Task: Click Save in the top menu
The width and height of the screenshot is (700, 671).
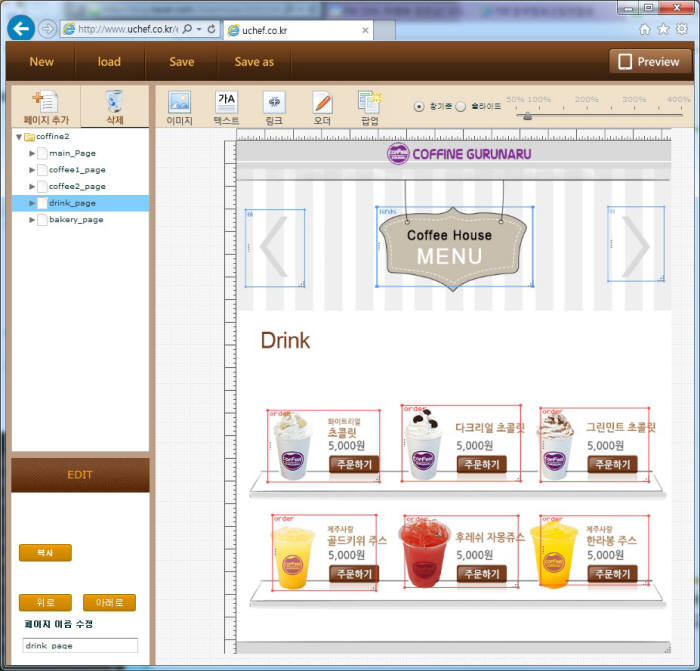Action: click(x=182, y=62)
